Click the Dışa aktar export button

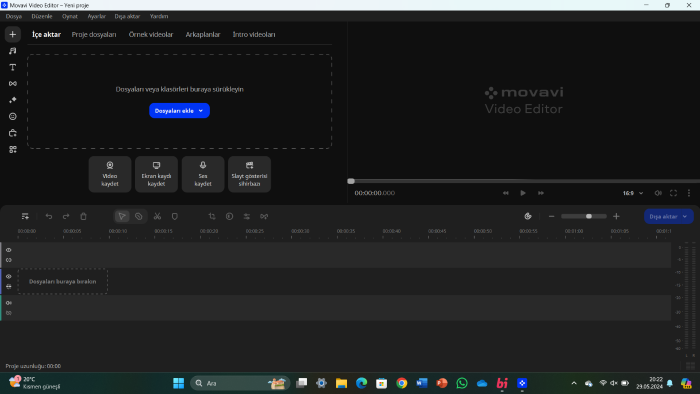point(663,216)
